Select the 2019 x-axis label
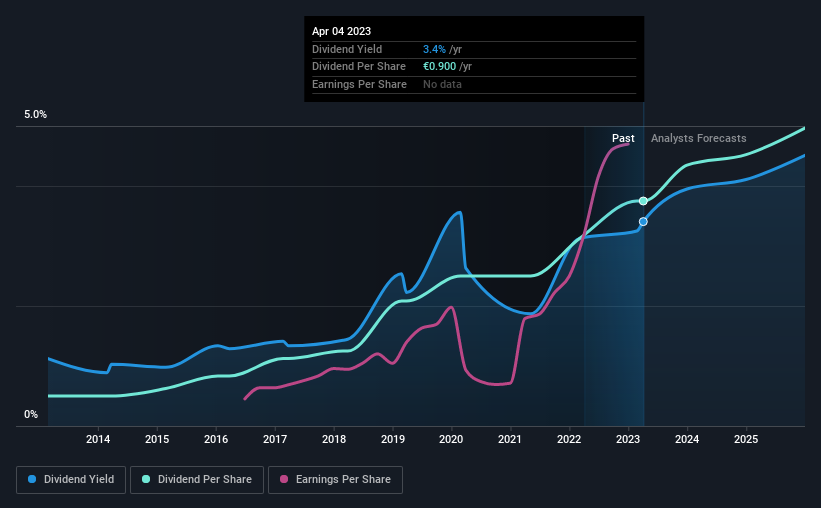Viewport: 821px width, 508px height. pyautogui.click(x=393, y=439)
